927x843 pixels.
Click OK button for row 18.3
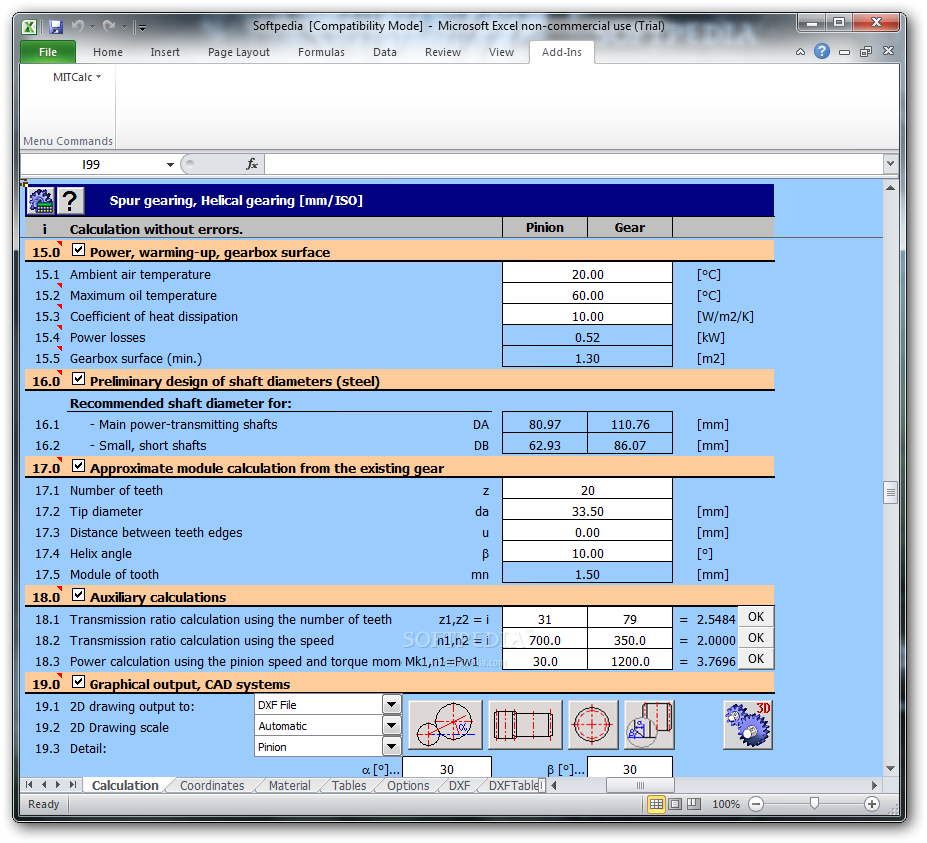click(x=756, y=659)
